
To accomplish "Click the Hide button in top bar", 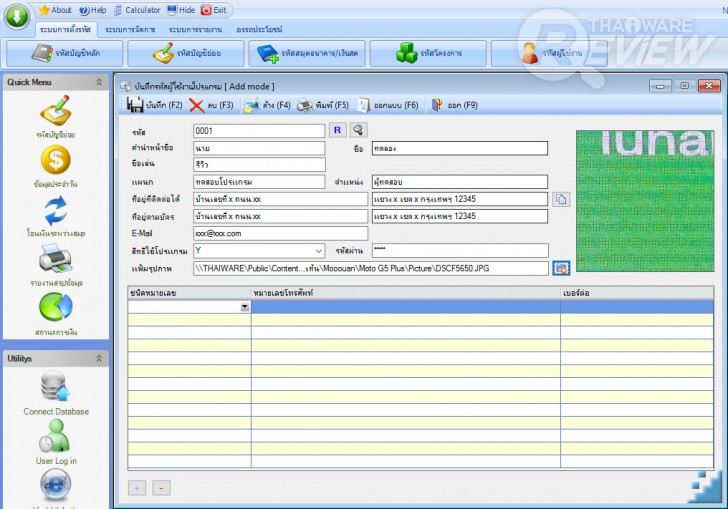I will pos(181,10).
